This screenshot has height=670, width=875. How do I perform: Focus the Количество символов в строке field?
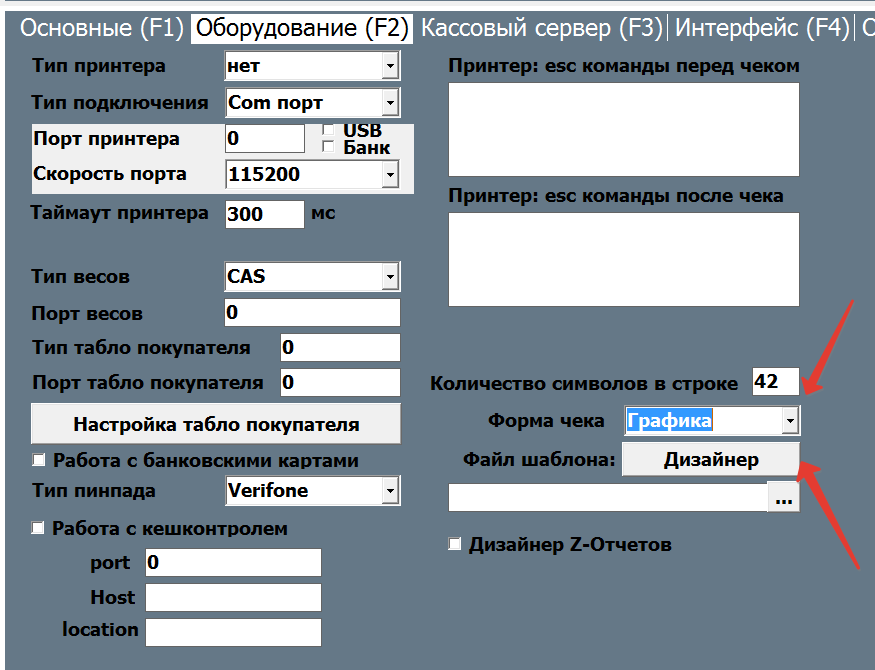tap(775, 382)
